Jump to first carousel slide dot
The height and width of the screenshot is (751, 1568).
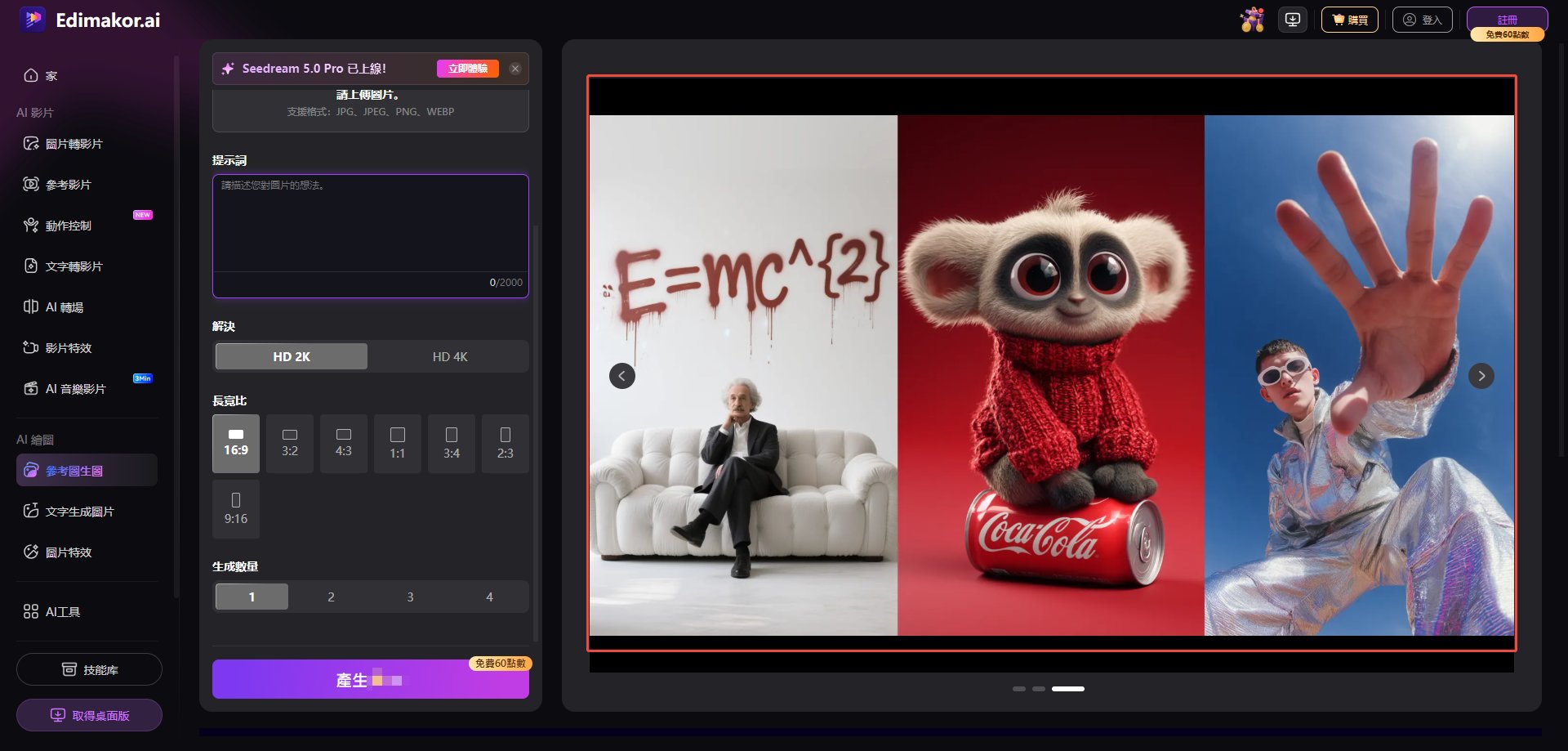coord(1019,689)
